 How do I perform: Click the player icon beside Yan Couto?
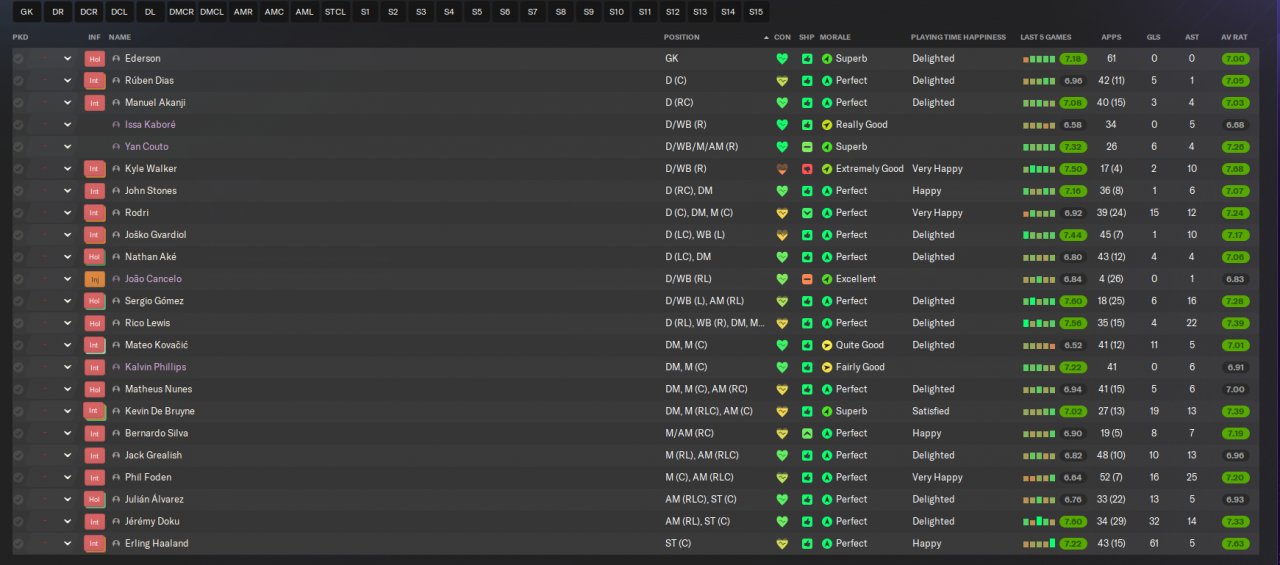[116, 147]
